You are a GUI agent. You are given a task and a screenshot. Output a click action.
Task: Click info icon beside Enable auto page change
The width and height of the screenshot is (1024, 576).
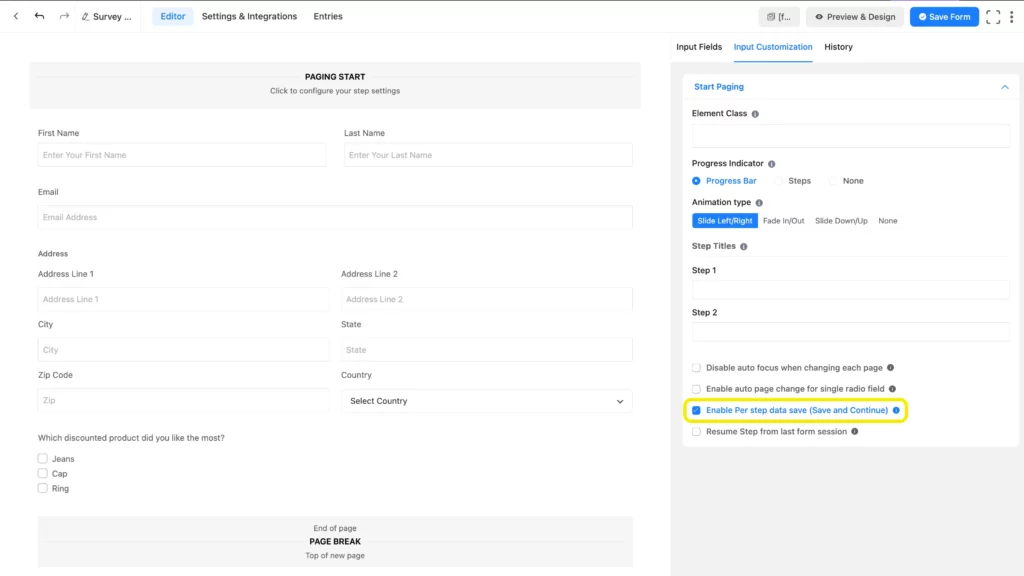(892, 389)
